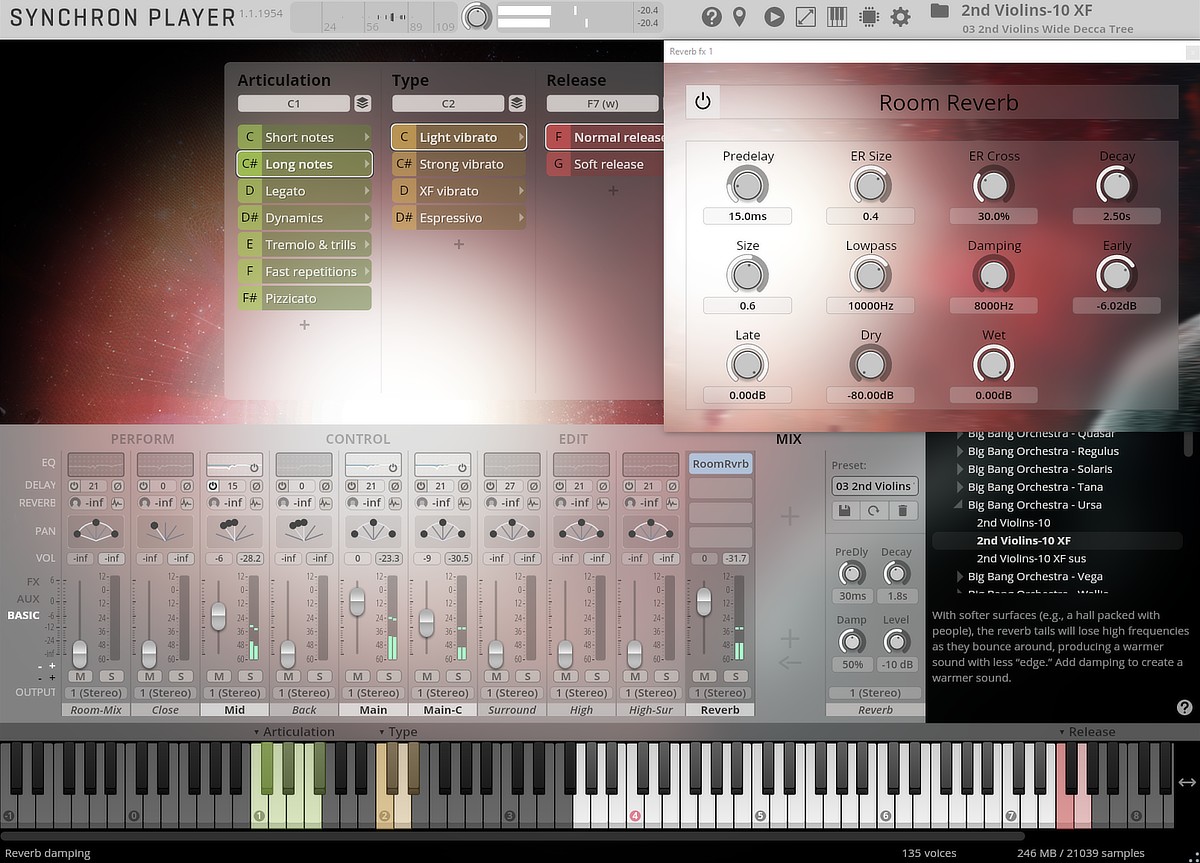Open the help question mark icon in toolbar

tap(712, 16)
